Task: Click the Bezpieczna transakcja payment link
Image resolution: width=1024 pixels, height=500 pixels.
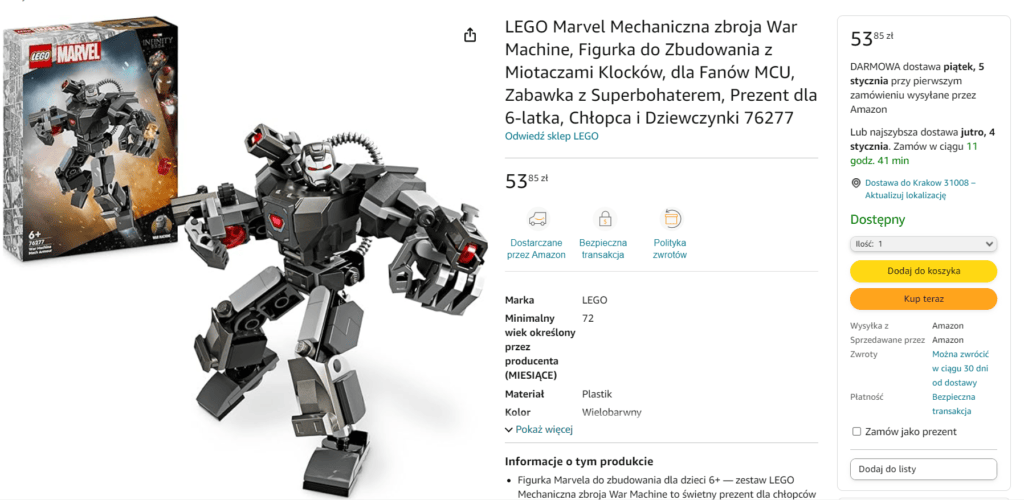Action: coord(953,404)
